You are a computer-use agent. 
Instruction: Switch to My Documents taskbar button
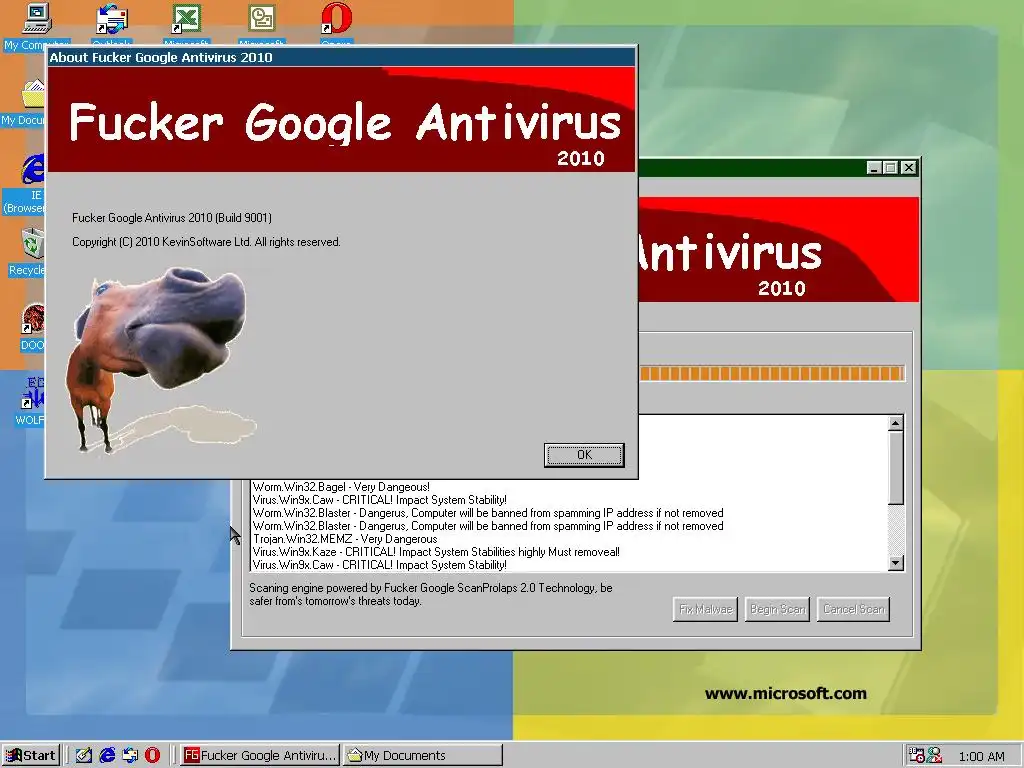coord(423,756)
